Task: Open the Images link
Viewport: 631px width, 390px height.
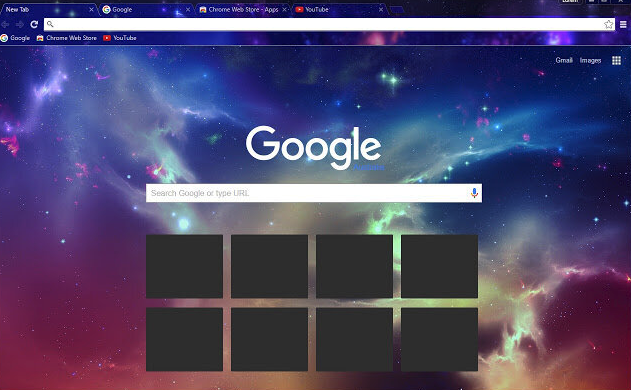Action: point(590,60)
